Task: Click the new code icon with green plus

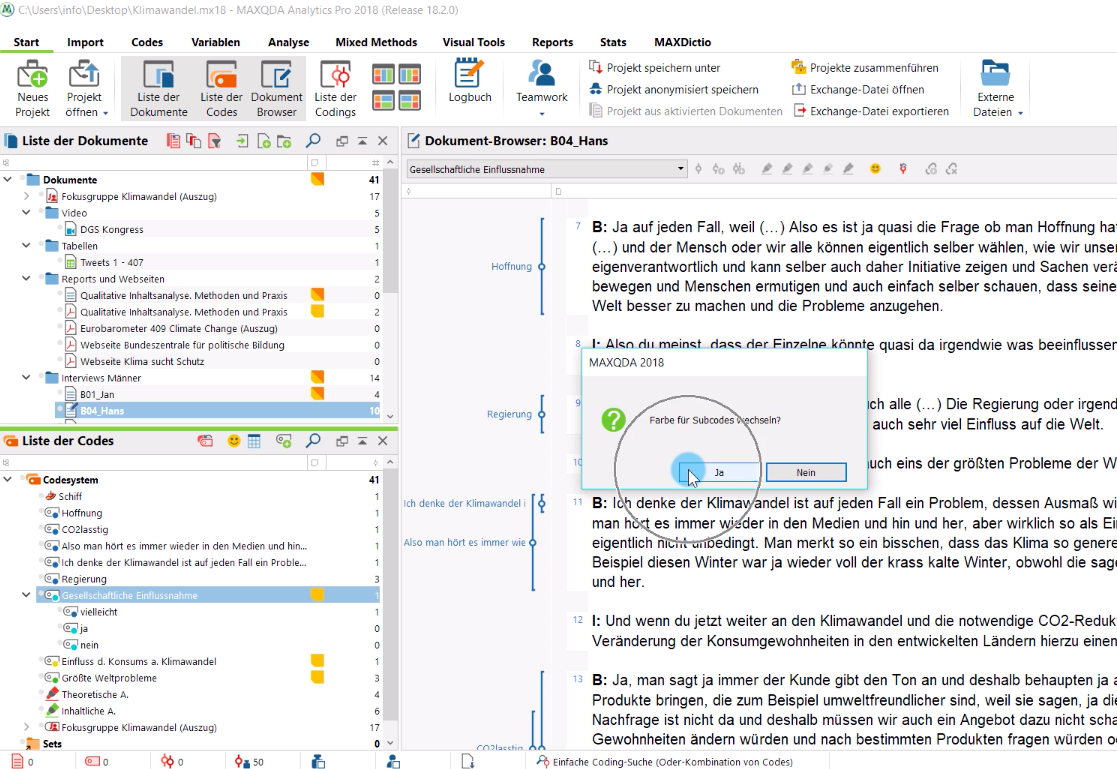Action: (284, 441)
